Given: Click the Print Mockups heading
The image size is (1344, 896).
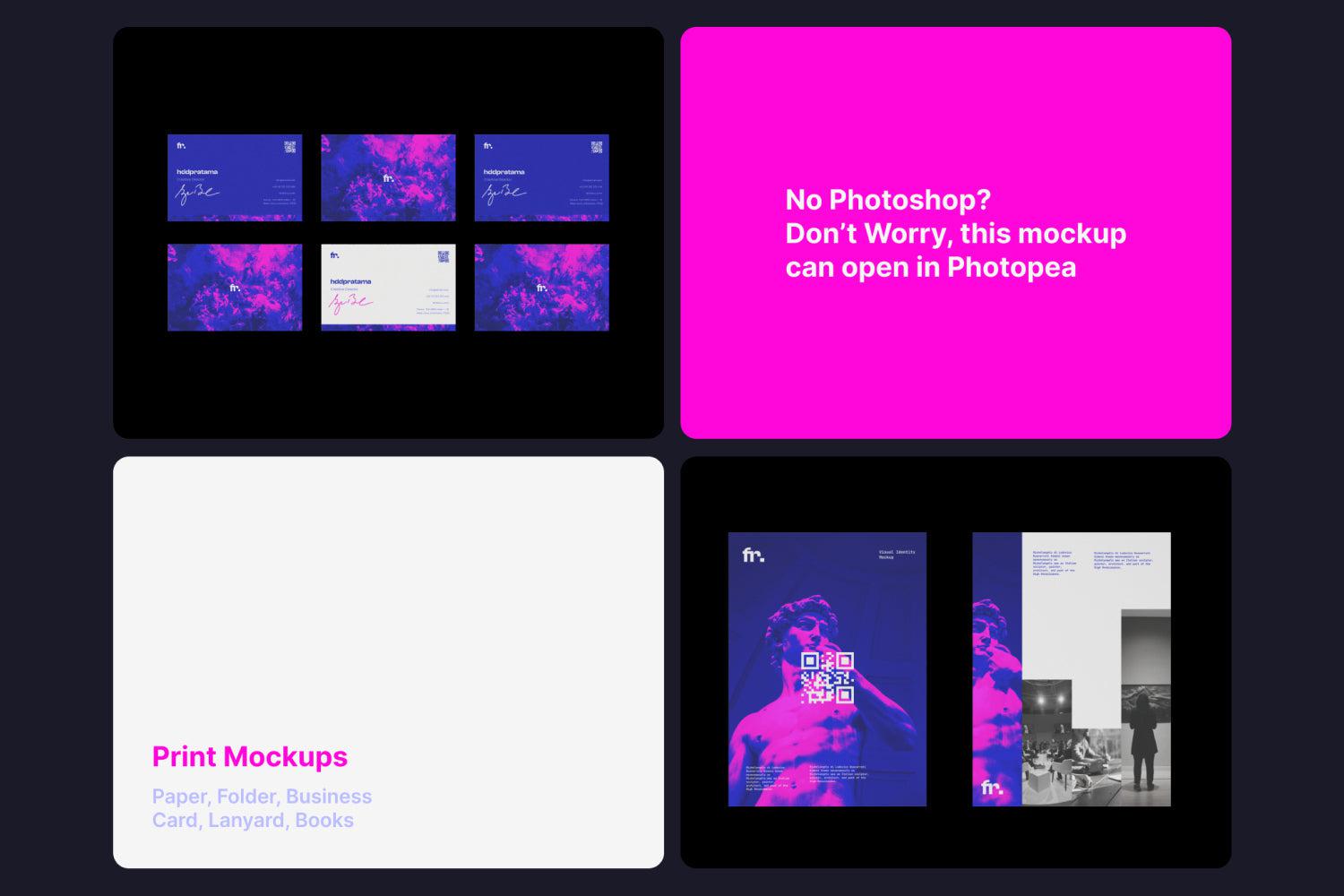Looking at the screenshot, I should tap(248, 757).
